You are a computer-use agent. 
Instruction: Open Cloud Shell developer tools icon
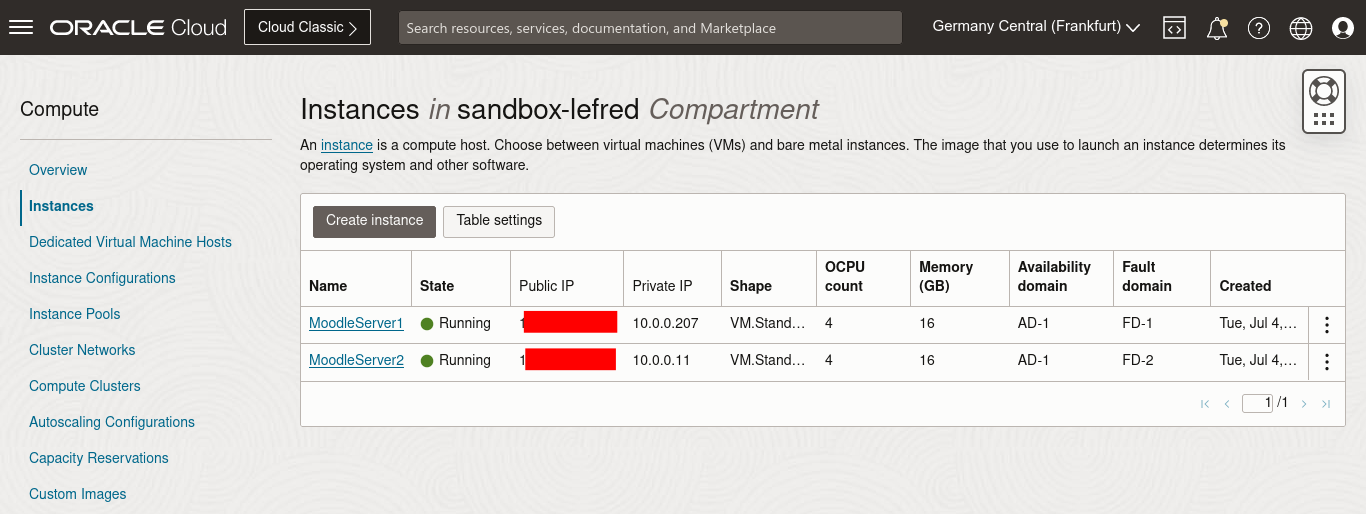pos(1174,28)
